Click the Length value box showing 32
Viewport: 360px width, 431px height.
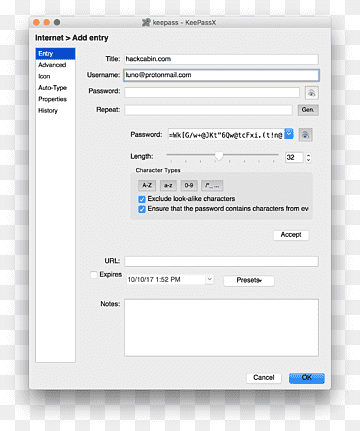pyautogui.click(x=294, y=157)
